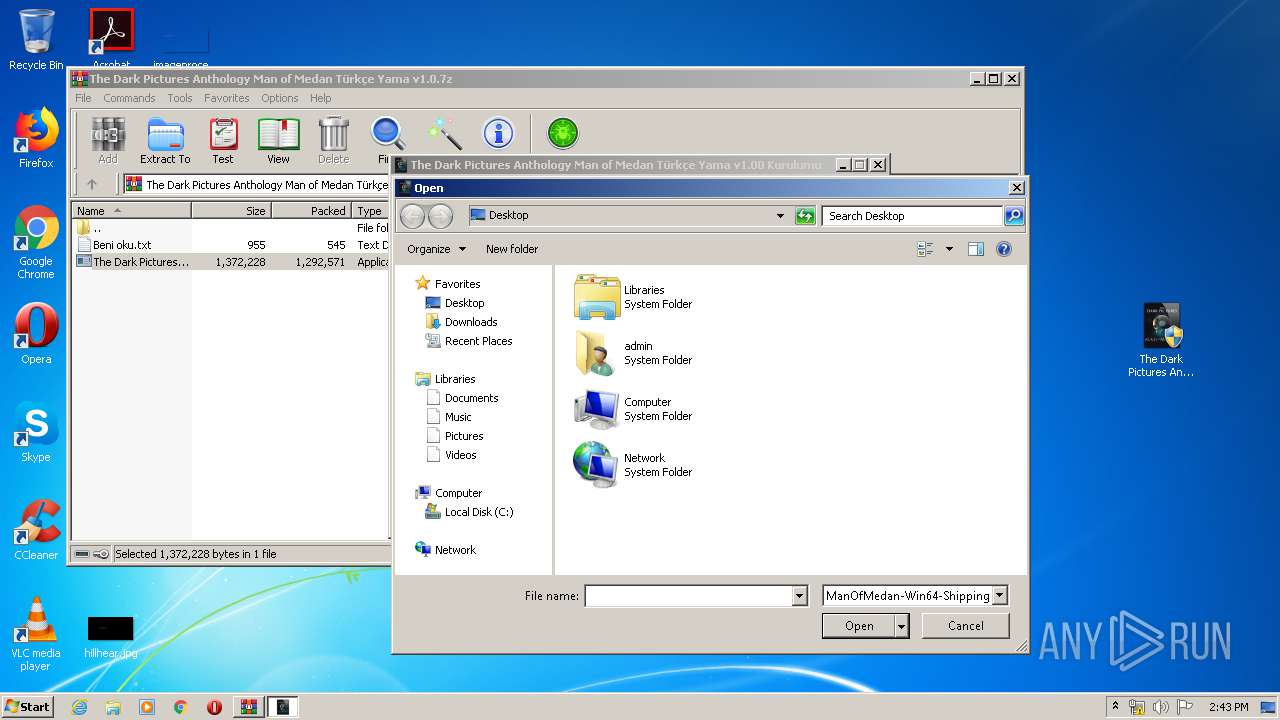1280x720 pixels.
Task: Open the WinRAR Tools menu
Action: pos(180,98)
